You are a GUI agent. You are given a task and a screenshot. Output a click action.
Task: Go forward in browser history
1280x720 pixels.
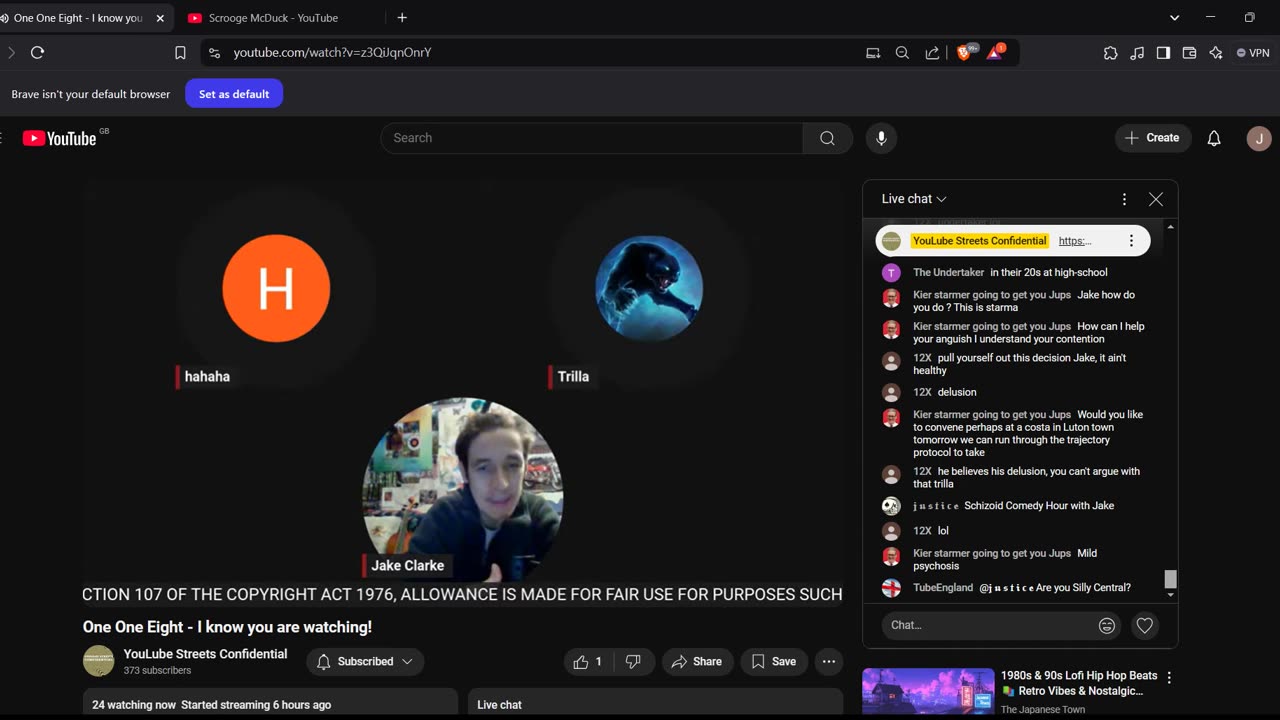(11, 53)
